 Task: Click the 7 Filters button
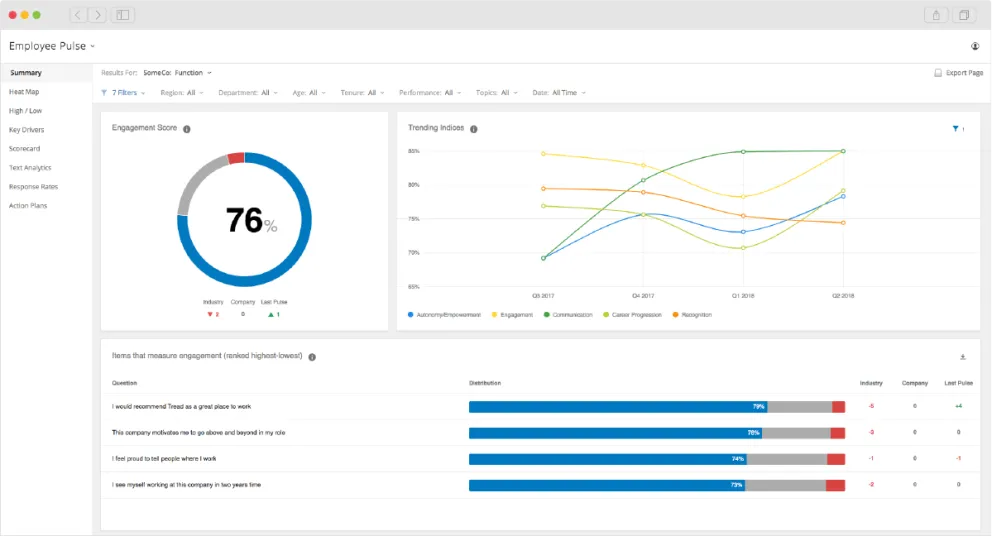click(123, 93)
